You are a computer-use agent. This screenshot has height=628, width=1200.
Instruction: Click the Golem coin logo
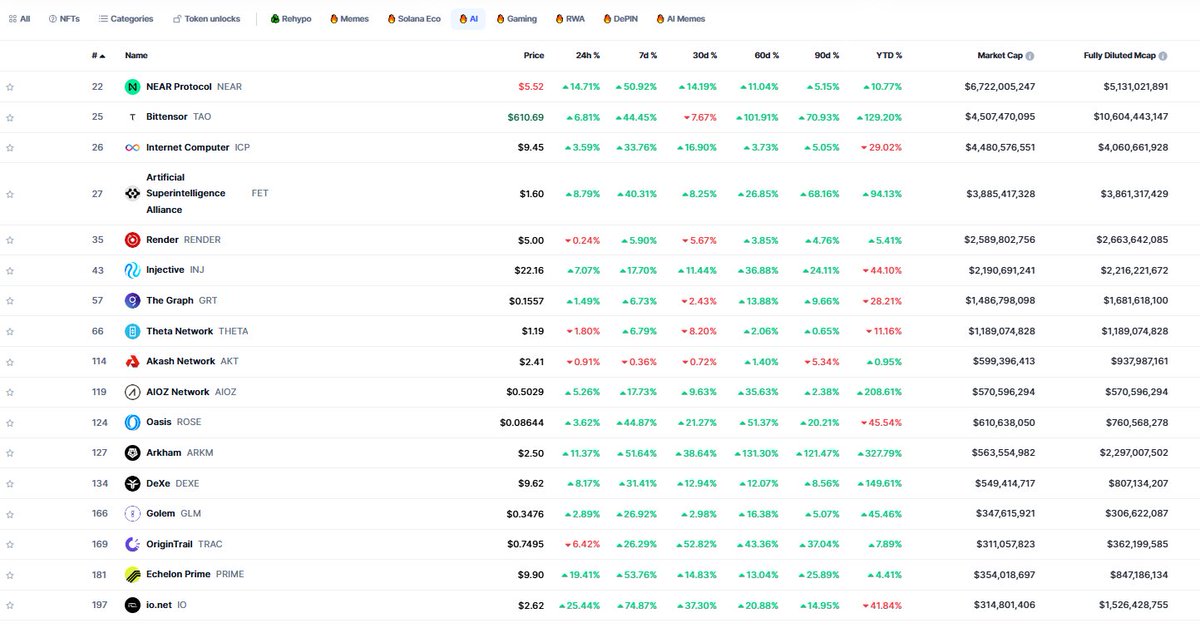pos(132,514)
